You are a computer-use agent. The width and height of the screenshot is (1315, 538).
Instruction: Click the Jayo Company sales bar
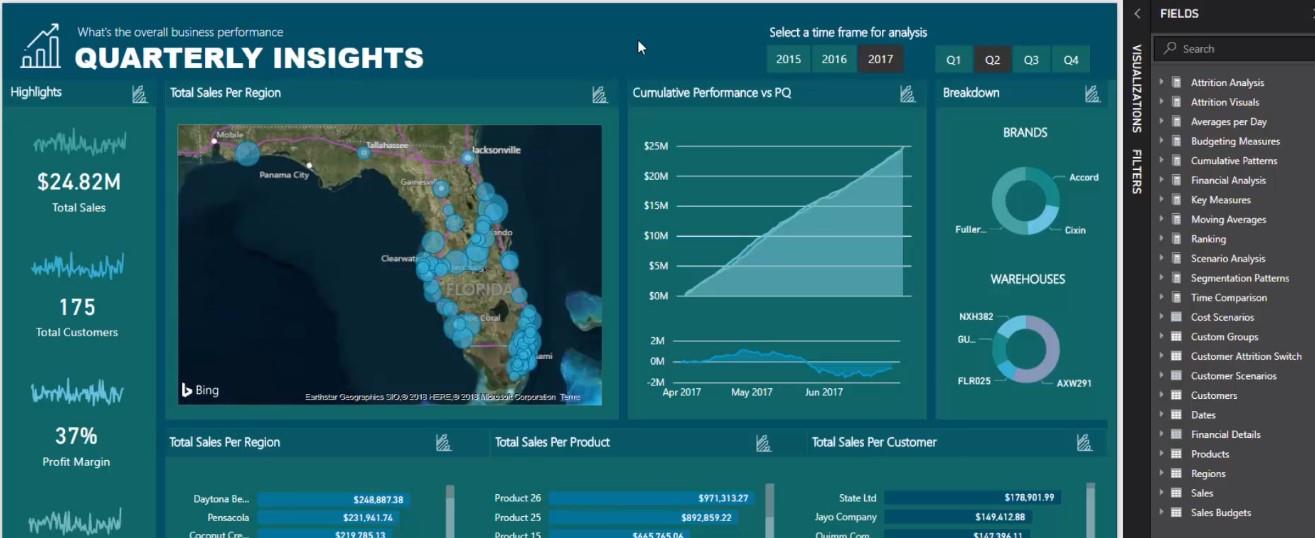pyautogui.click(x=959, y=517)
